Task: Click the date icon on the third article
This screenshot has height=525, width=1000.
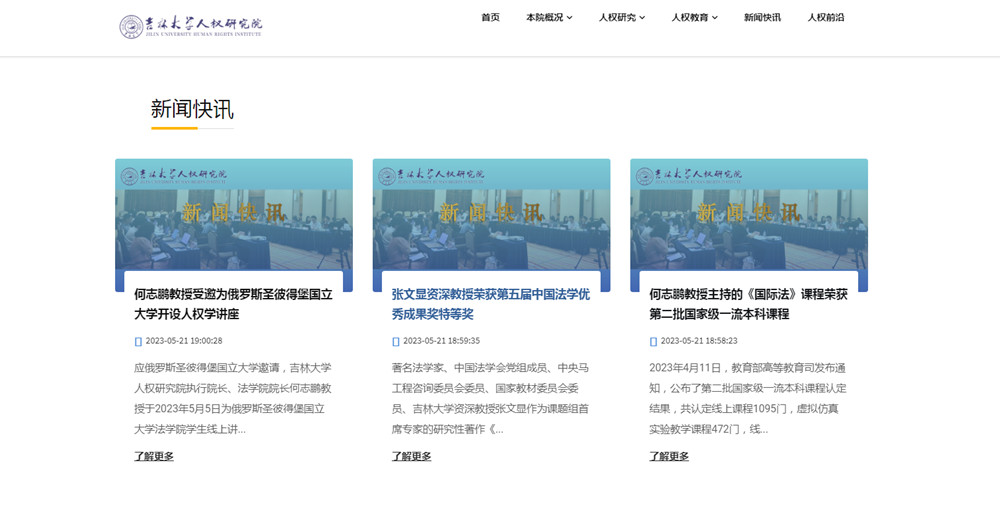Action: click(x=654, y=341)
